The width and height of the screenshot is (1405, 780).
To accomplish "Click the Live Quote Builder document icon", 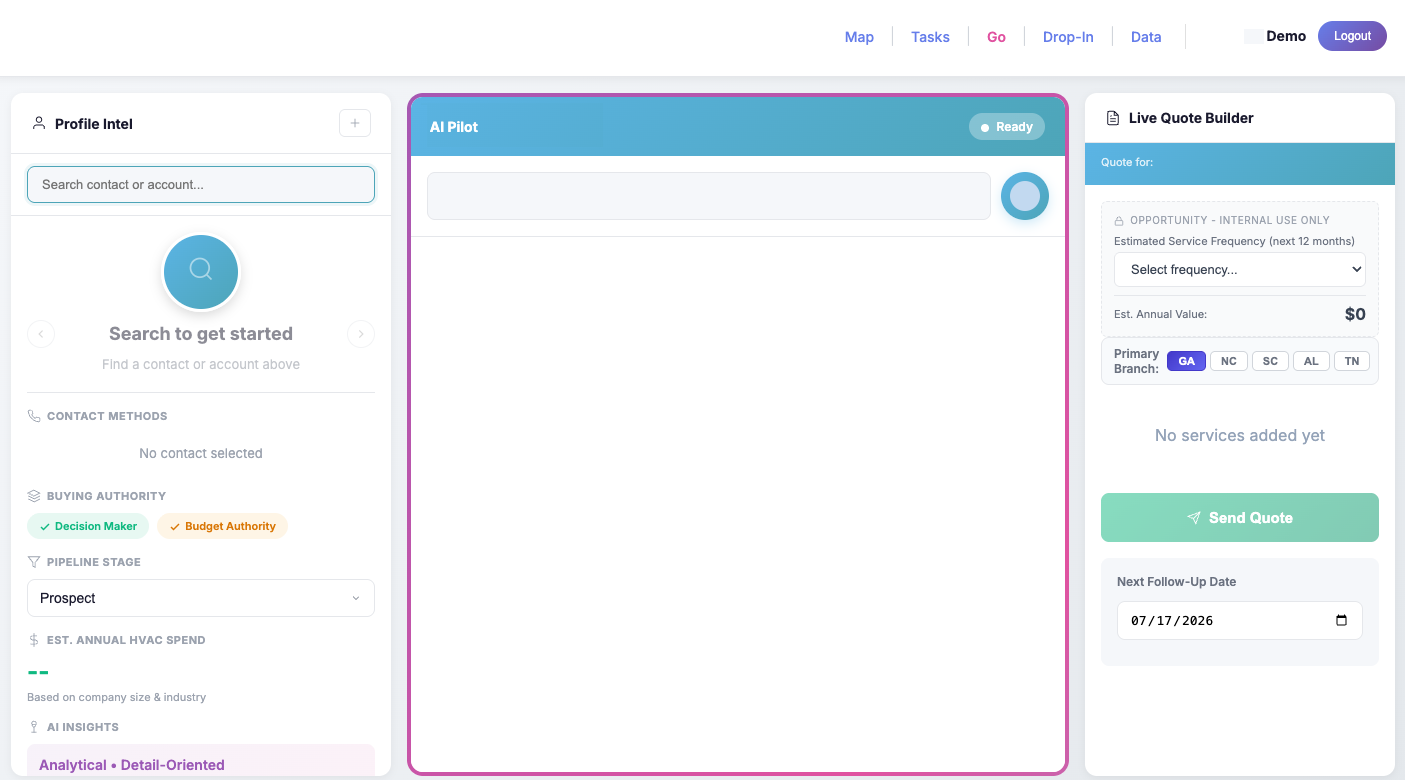I will point(1113,118).
